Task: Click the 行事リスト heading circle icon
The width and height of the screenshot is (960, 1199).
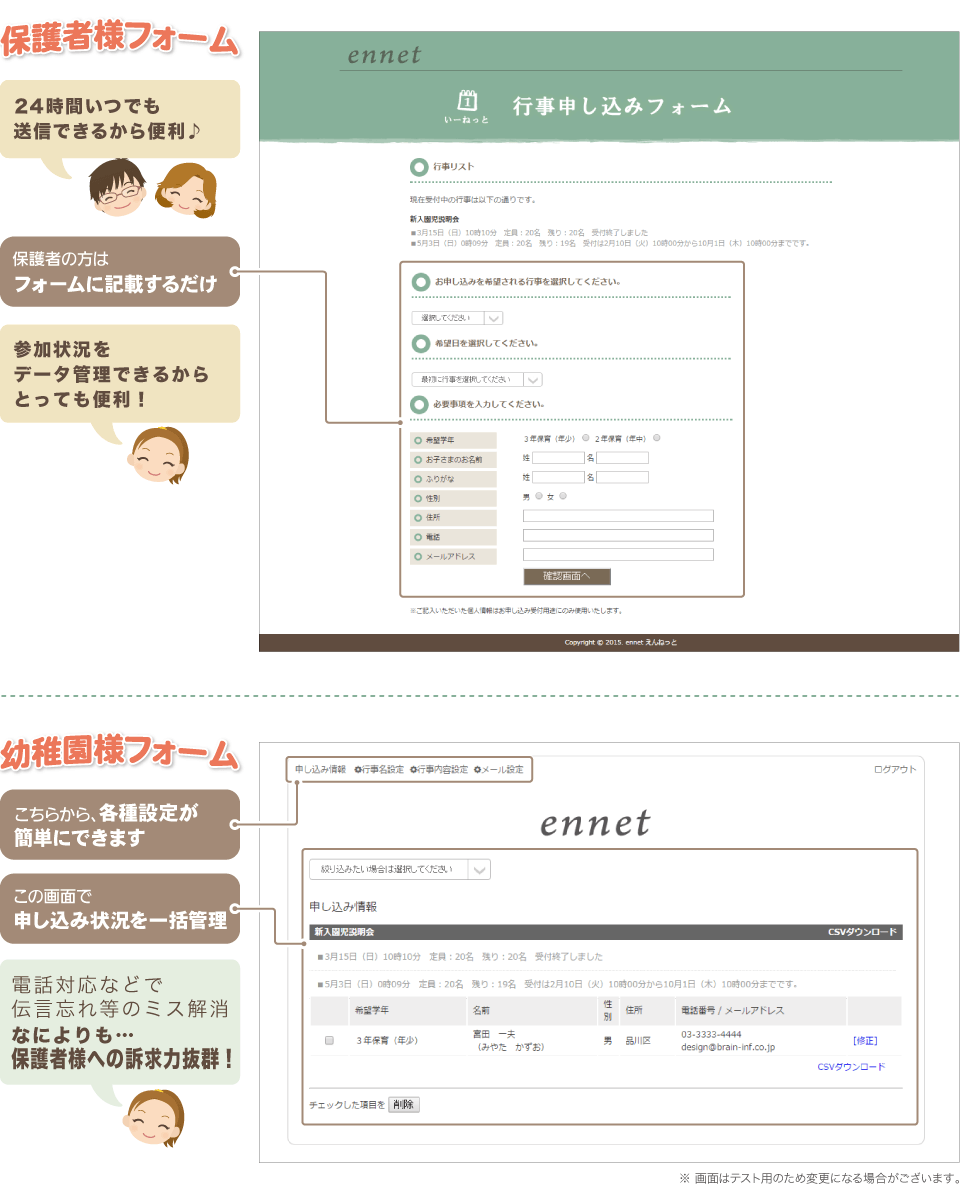Action: (418, 167)
